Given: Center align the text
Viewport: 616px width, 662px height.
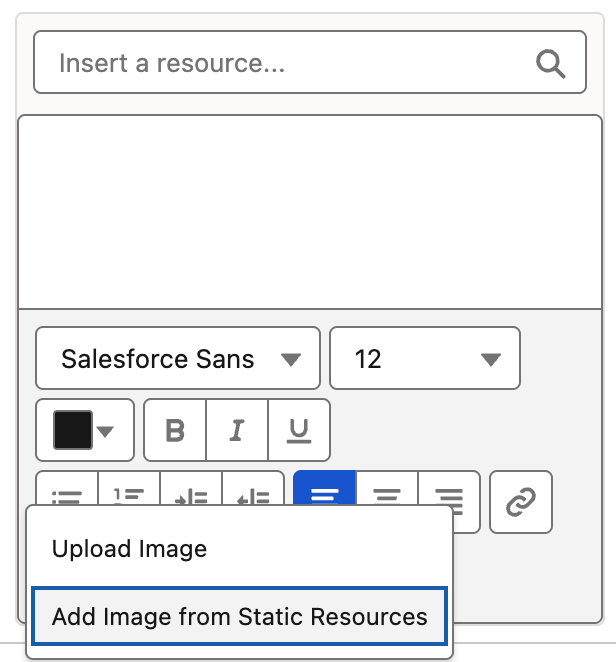Looking at the screenshot, I should tap(387, 489).
